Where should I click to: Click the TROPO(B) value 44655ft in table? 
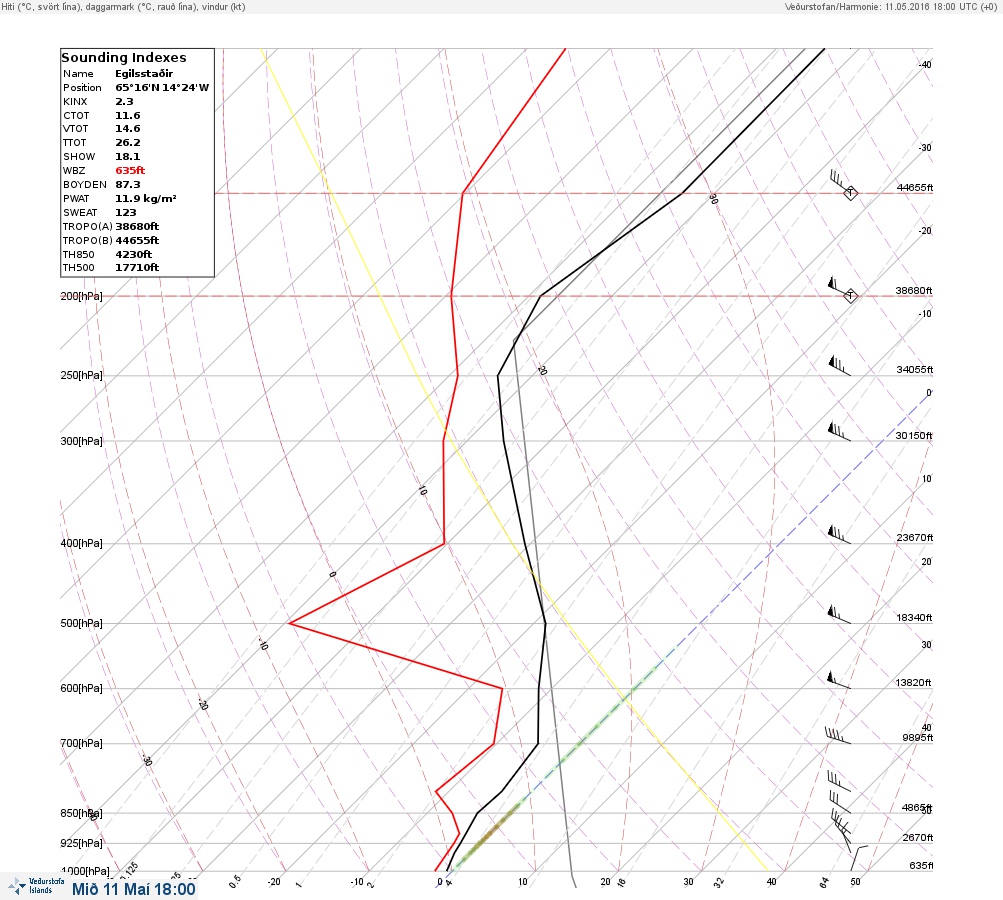tap(137, 241)
